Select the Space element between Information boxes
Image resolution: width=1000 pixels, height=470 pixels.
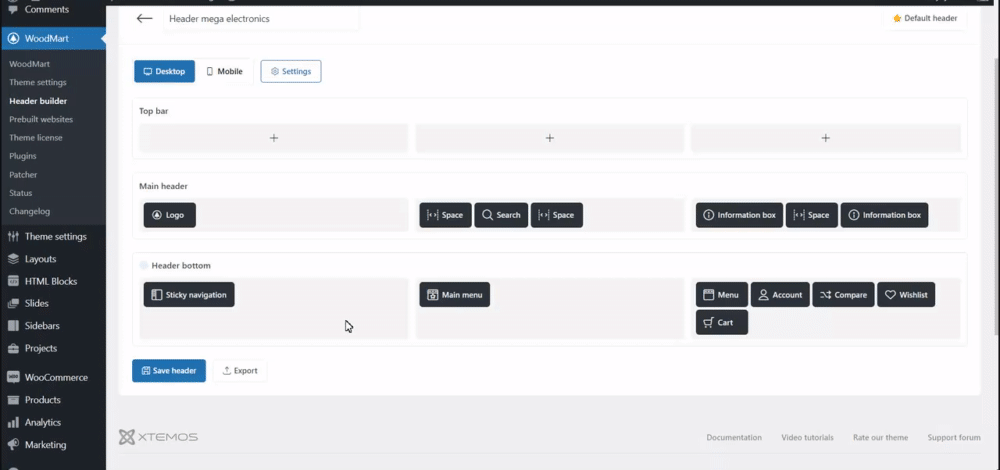tap(812, 215)
